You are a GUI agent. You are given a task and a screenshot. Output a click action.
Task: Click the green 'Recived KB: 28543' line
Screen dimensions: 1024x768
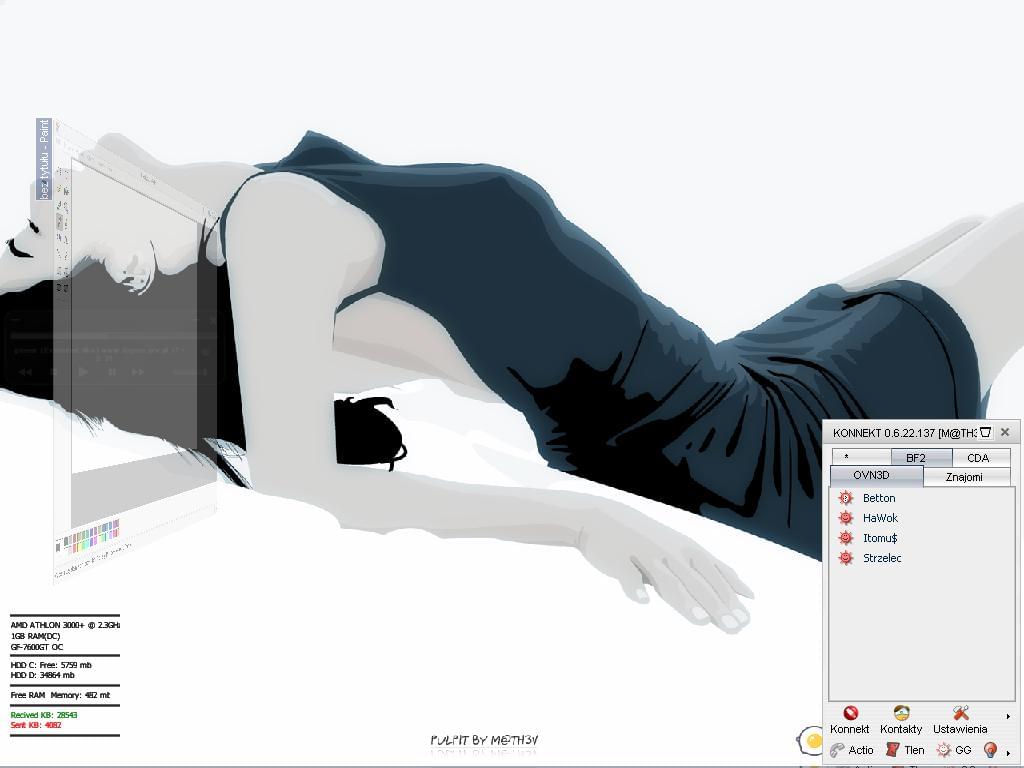pyautogui.click(x=44, y=715)
